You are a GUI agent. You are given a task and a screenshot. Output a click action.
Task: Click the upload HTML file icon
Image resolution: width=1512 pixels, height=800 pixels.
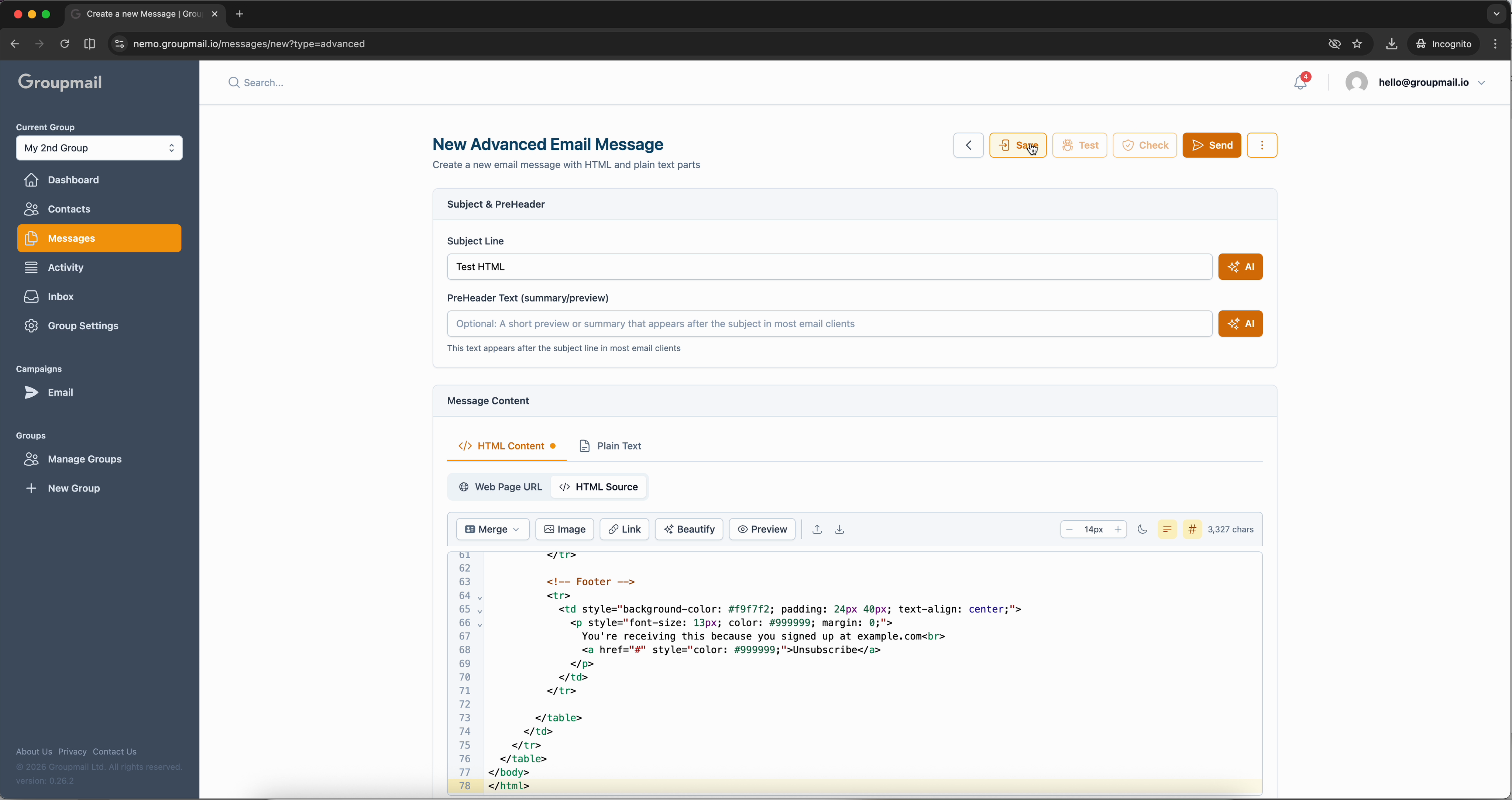pyautogui.click(x=817, y=529)
